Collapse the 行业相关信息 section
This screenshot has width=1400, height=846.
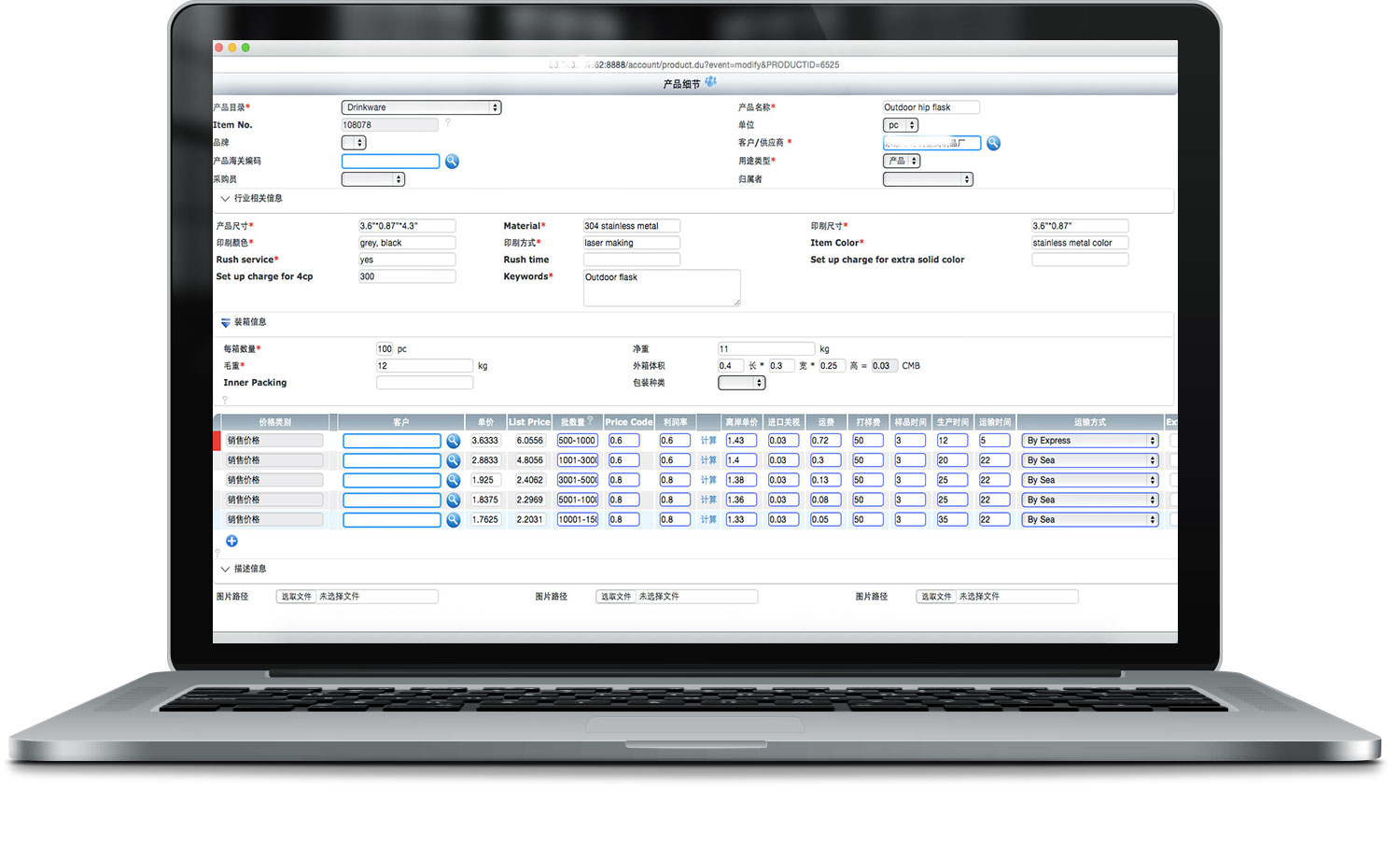(x=225, y=199)
